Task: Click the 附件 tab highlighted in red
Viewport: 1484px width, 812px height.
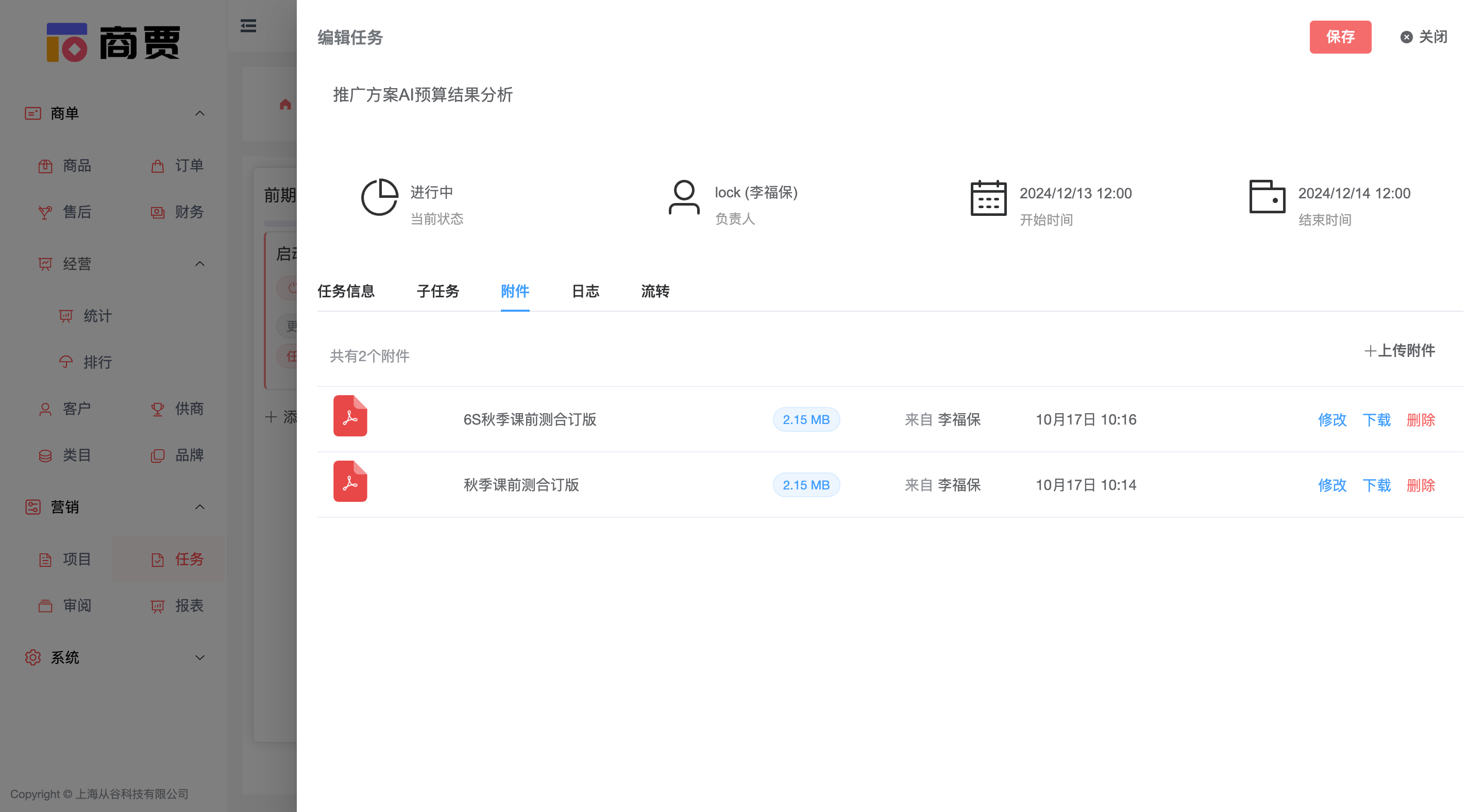Action: coord(514,292)
